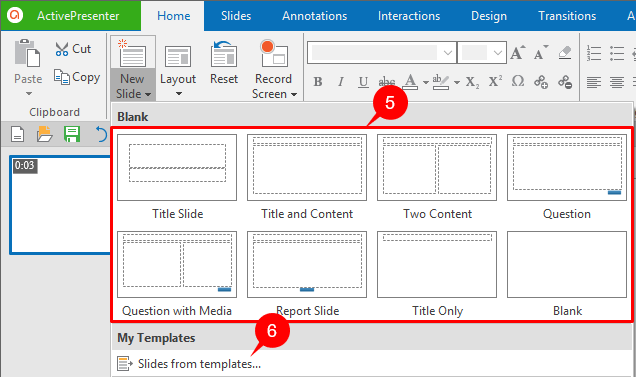Viewport: 636px width, 377px height.
Task: Toggle superscript formatting
Action: (x=495, y=81)
